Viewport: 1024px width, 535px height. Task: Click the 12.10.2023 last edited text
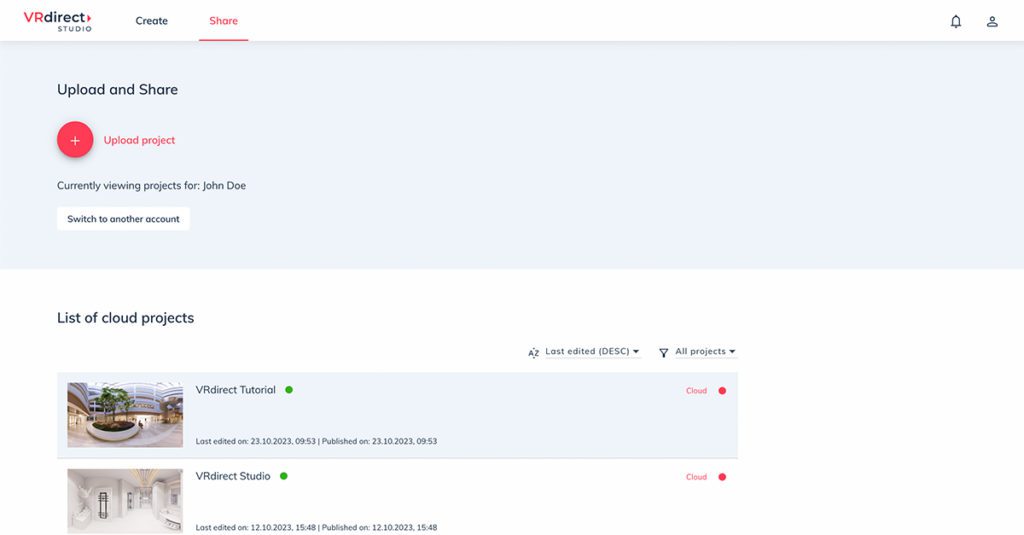[x=255, y=528]
